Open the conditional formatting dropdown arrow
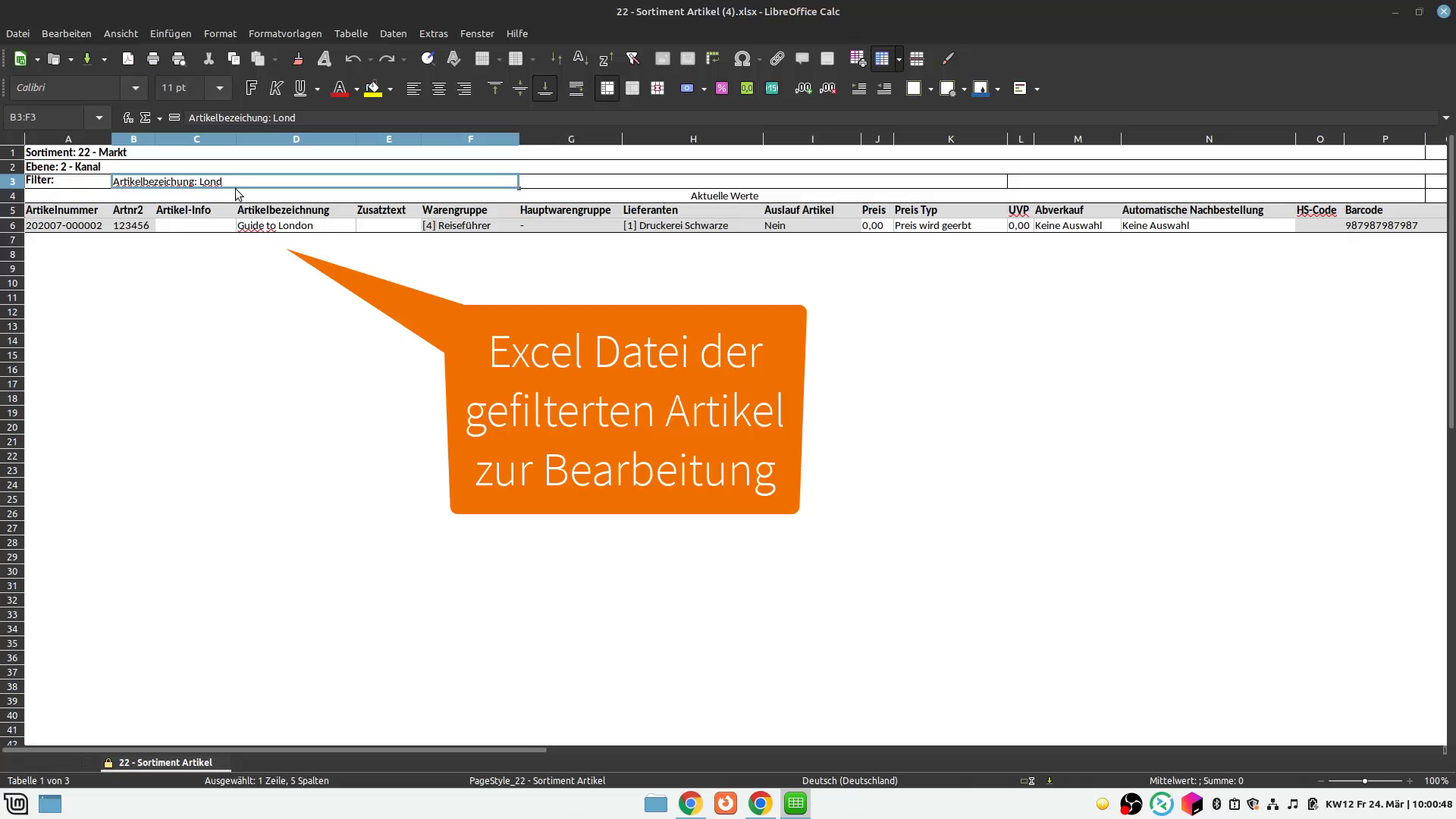Screen dimensions: 1456x819 (1037, 89)
